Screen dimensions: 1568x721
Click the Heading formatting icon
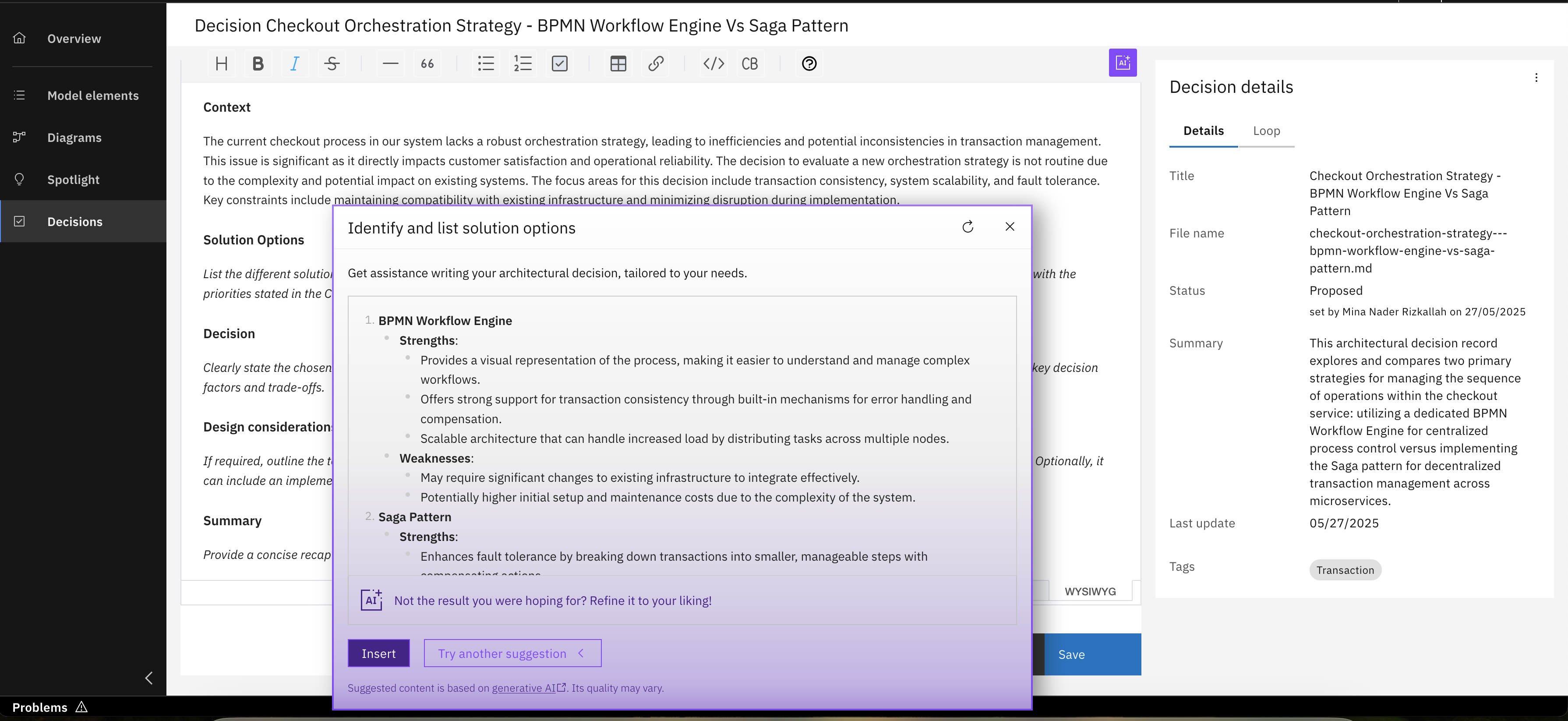(x=222, y=64)
